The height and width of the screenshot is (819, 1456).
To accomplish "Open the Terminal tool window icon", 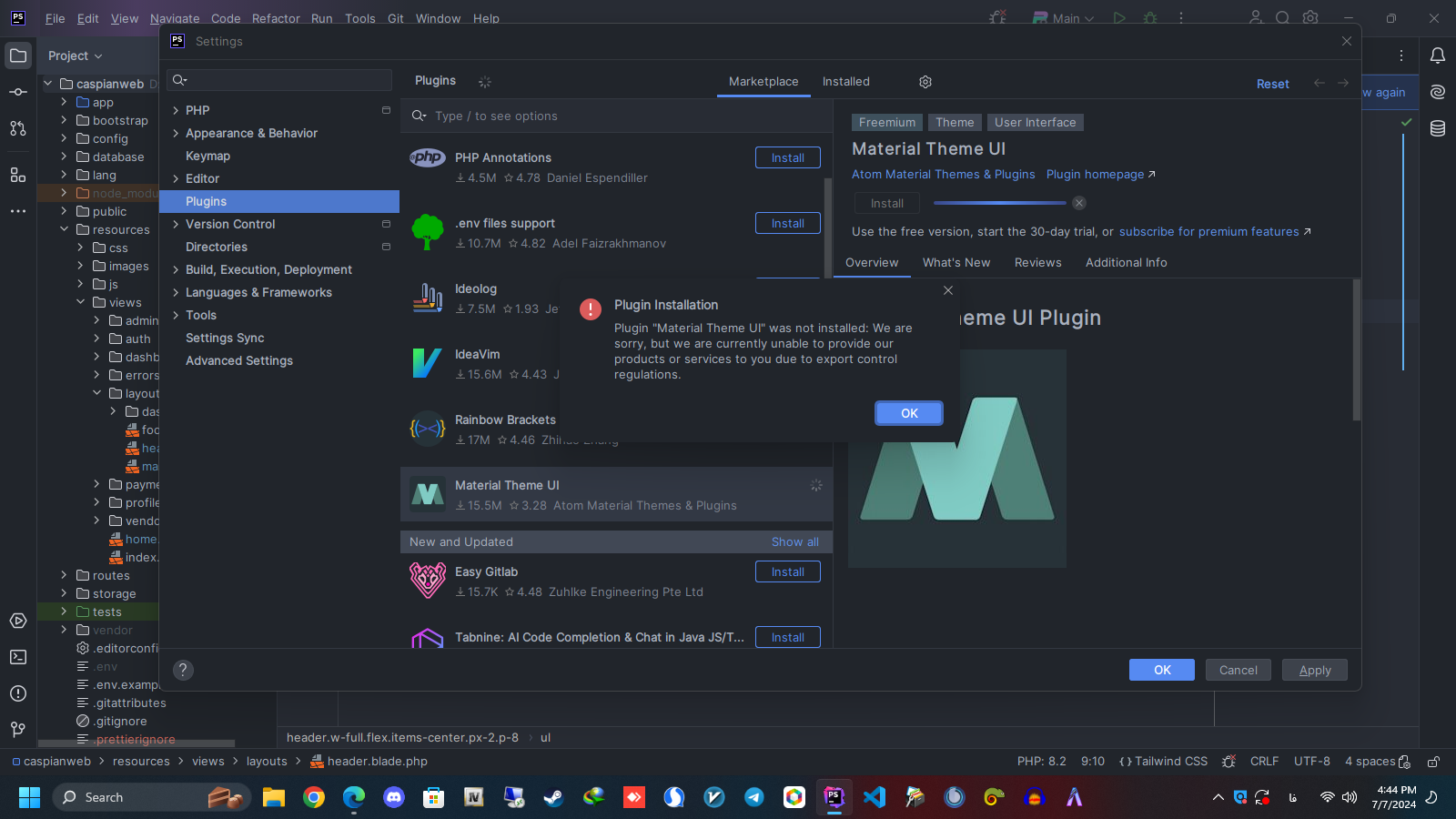I will coord(18,657).
